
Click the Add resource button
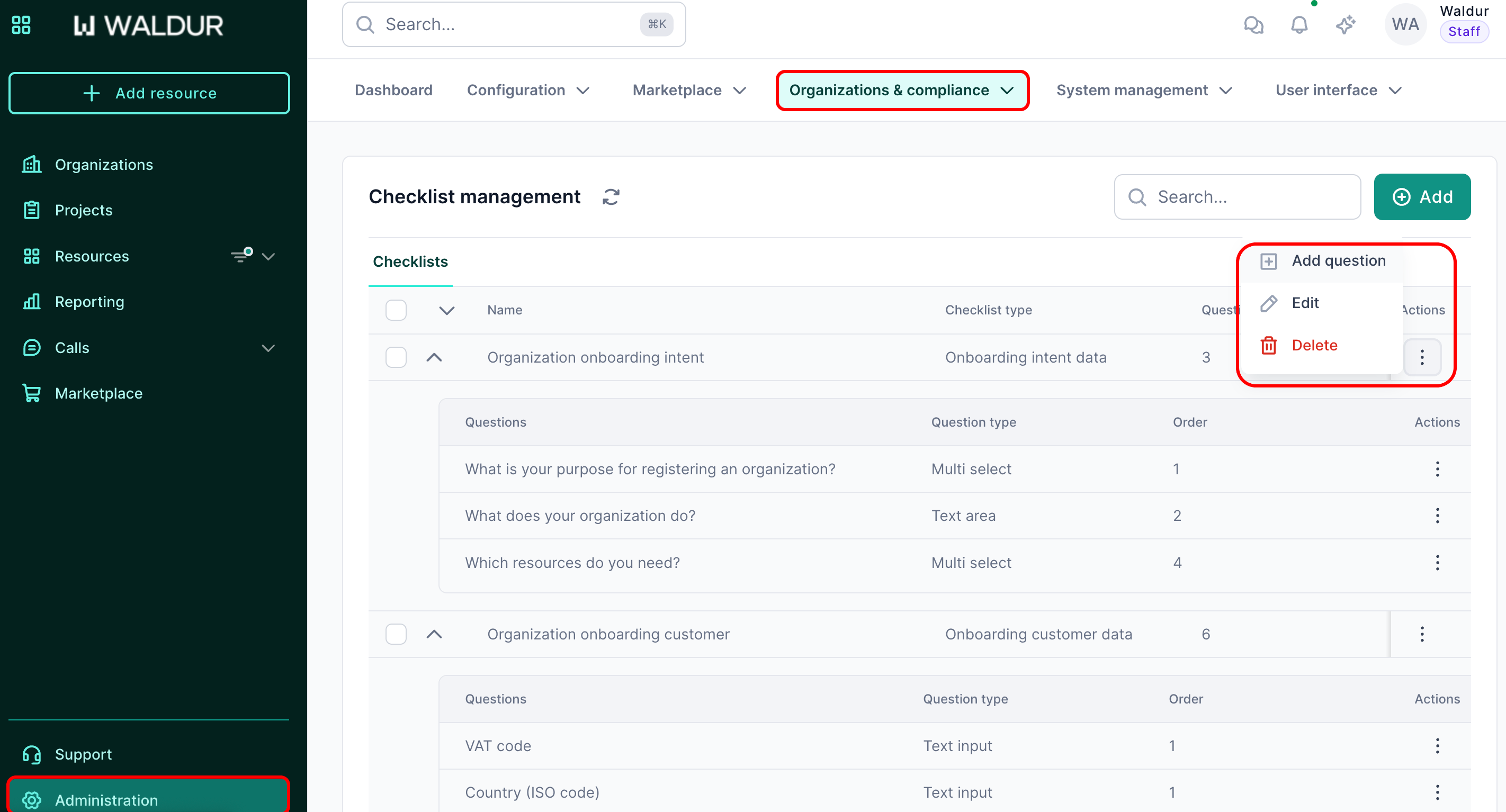(149, 93)
